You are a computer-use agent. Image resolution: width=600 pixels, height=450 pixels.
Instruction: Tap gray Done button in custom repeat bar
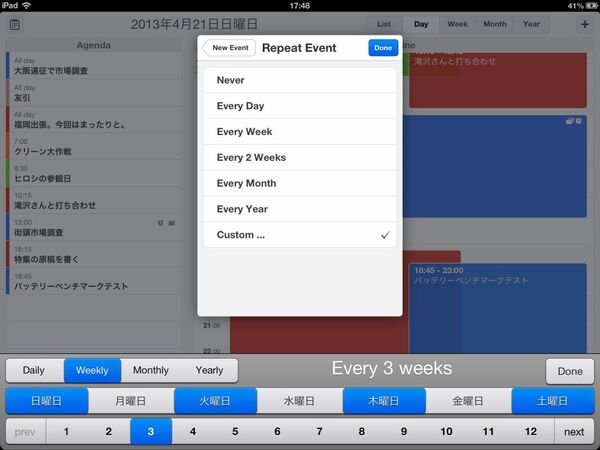(570, 371)
